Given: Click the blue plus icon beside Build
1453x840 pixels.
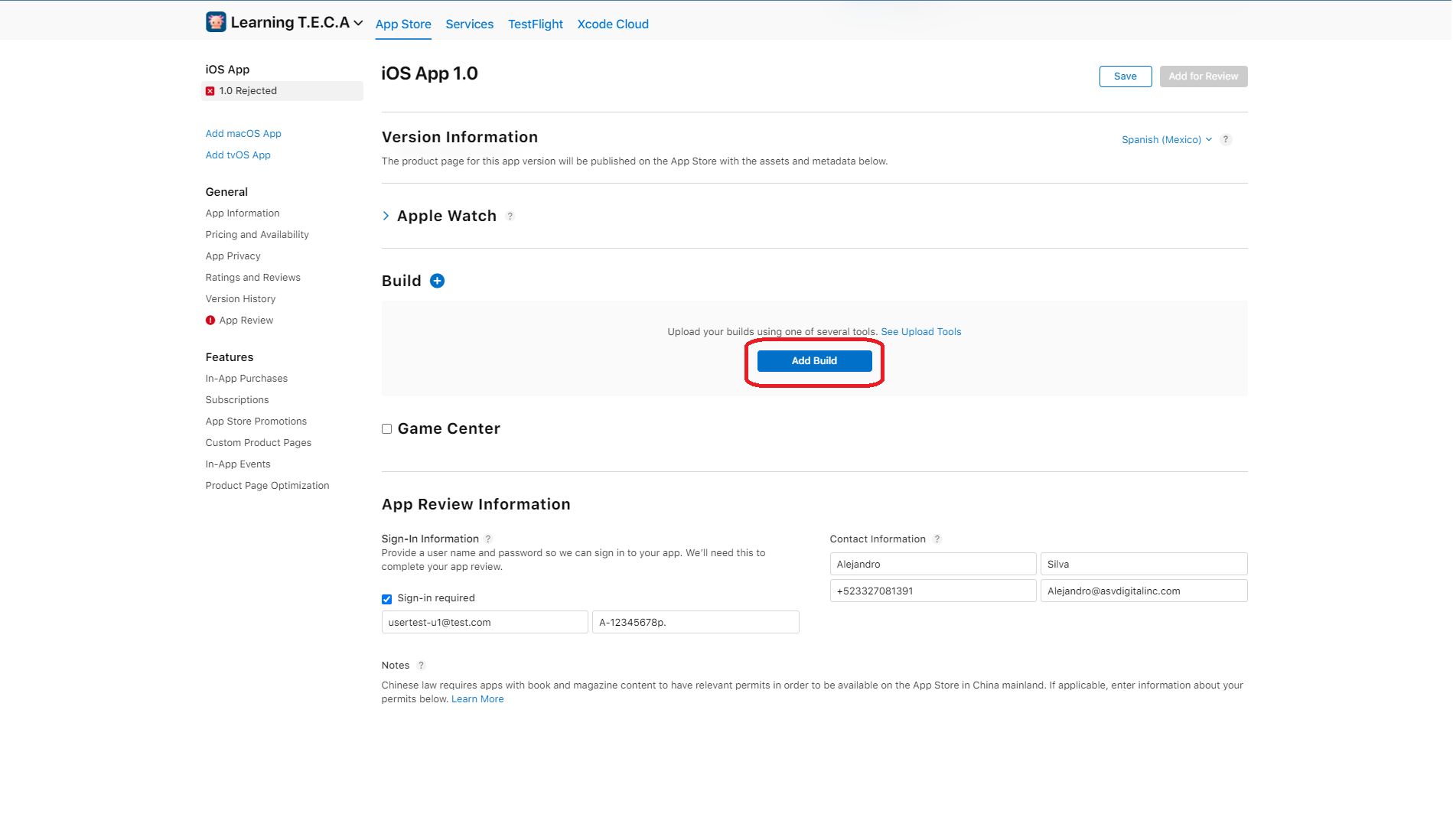Looking at the screenshot, I should 437,281.
